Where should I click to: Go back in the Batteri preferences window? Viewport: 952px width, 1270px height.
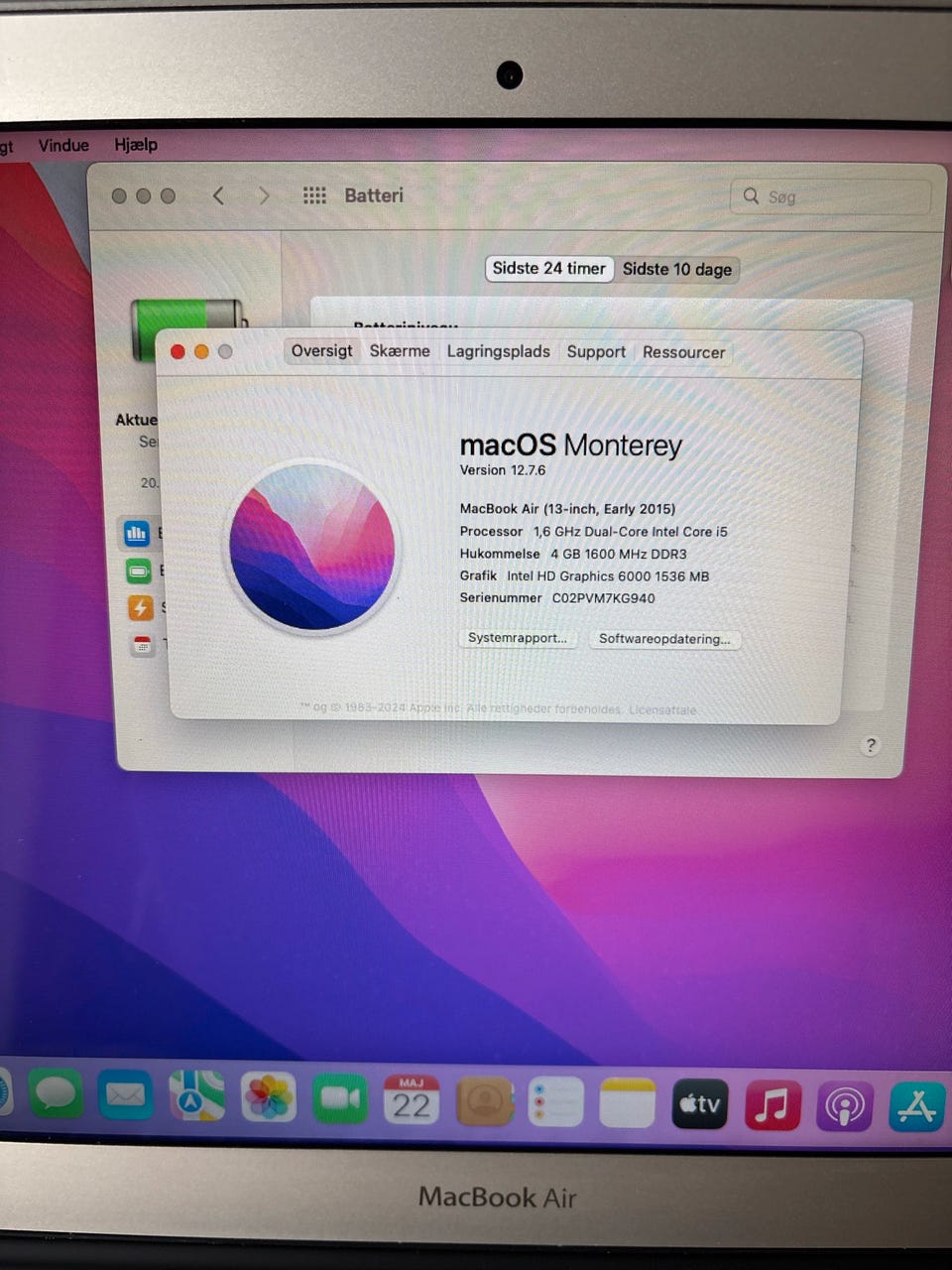click(218, 195)
